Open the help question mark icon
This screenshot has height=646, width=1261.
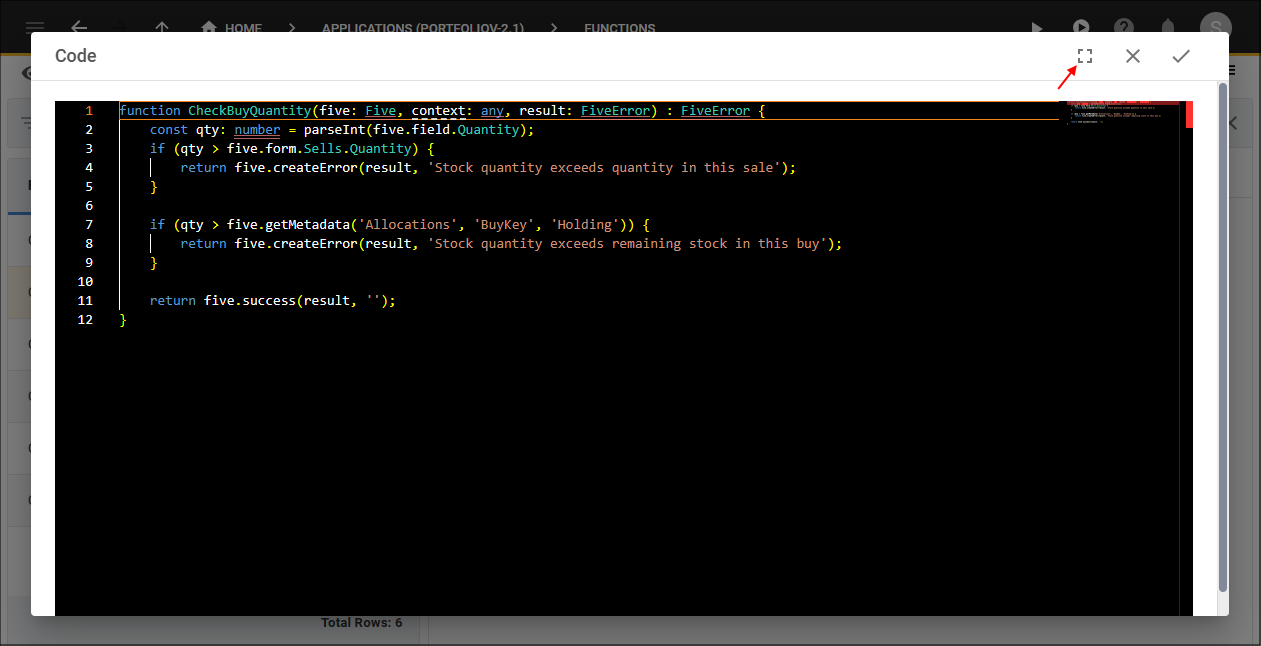pos(1125,28)
